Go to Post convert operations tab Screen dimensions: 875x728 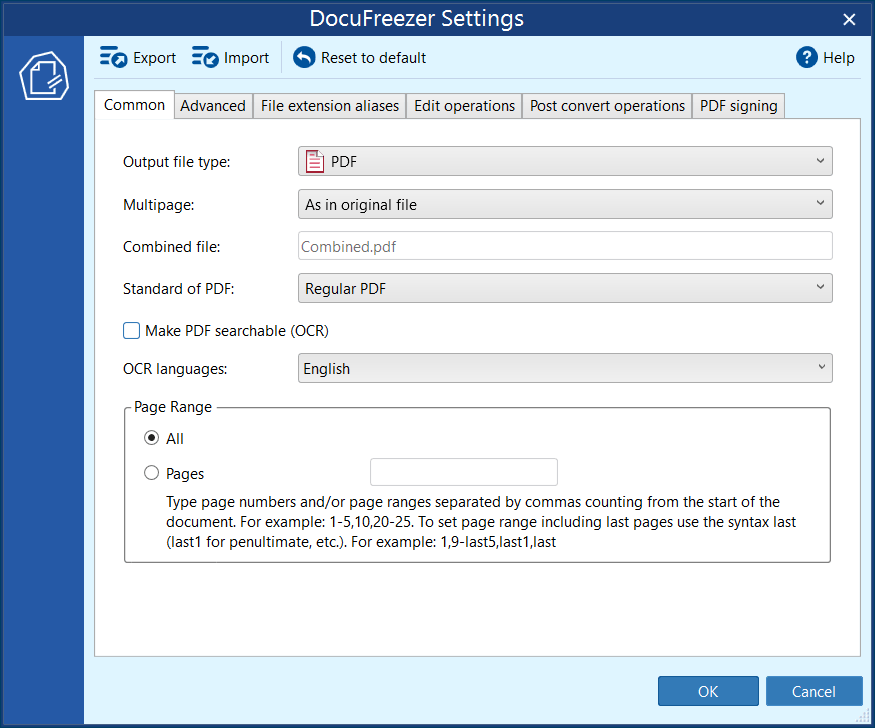607,106
